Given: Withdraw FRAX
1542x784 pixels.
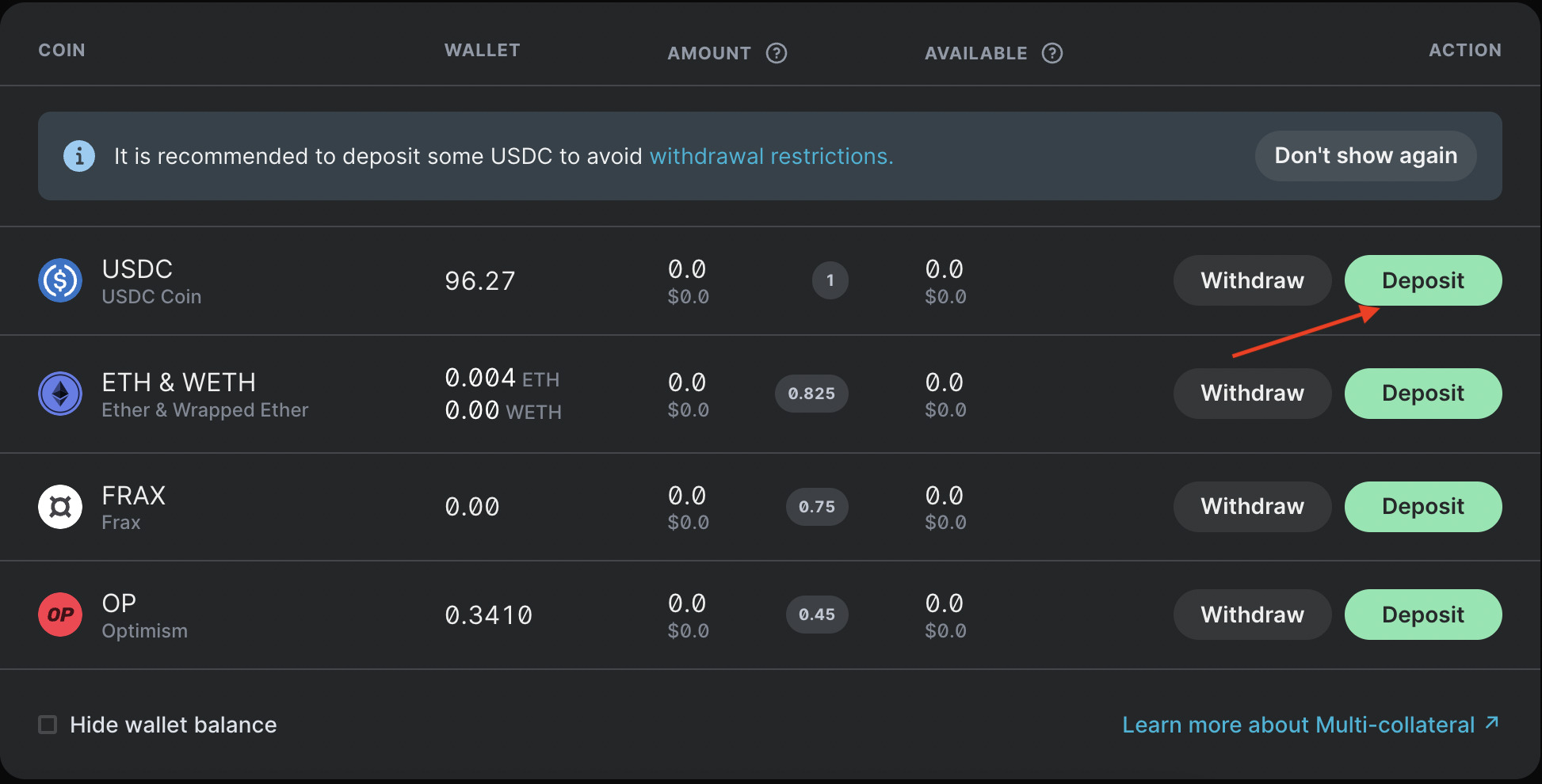Looking at the screenshot, I should click(1252, 507).
